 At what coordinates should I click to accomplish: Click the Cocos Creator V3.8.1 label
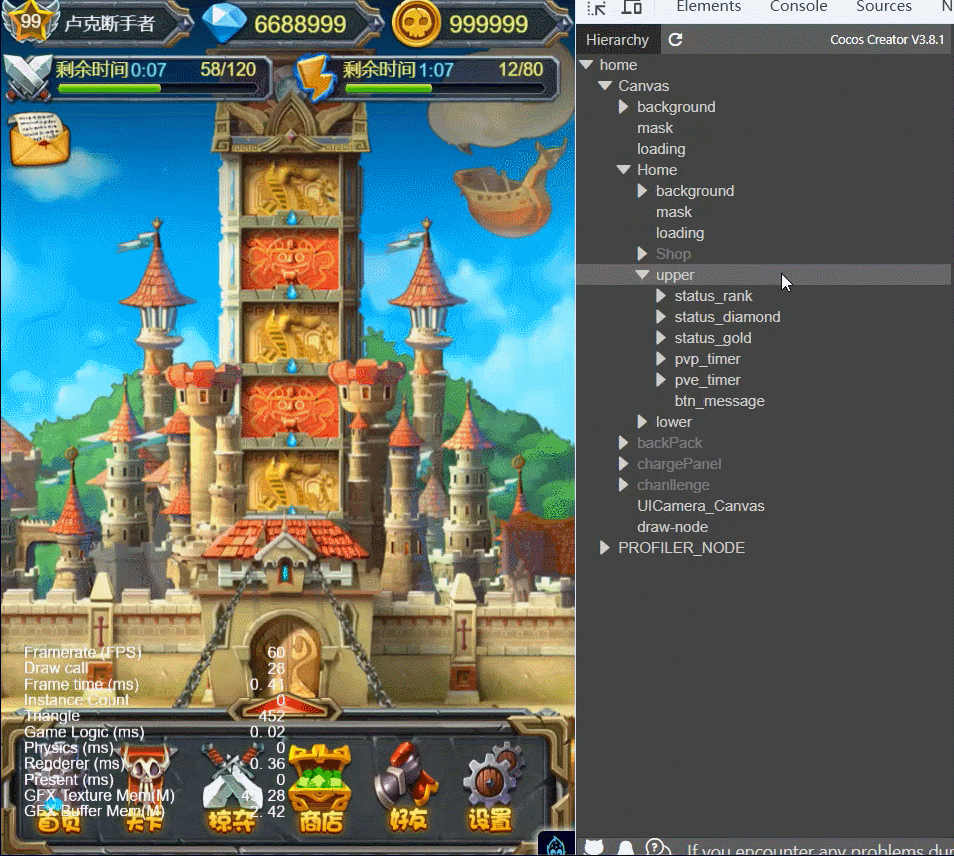(x=887, y=40)
